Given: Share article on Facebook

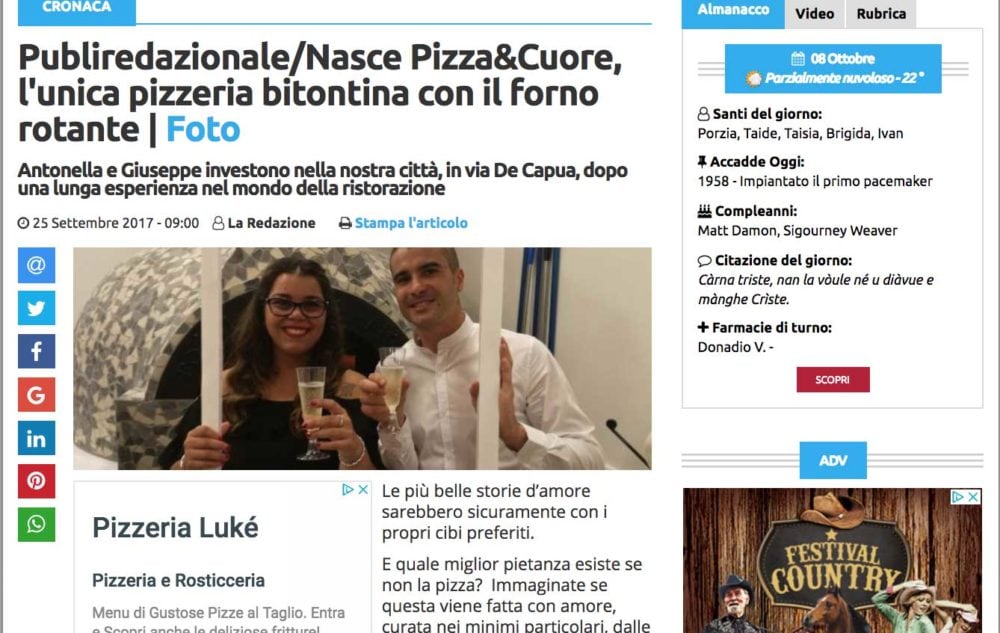Looking at the screenshot, I should [x=36, y=351].
